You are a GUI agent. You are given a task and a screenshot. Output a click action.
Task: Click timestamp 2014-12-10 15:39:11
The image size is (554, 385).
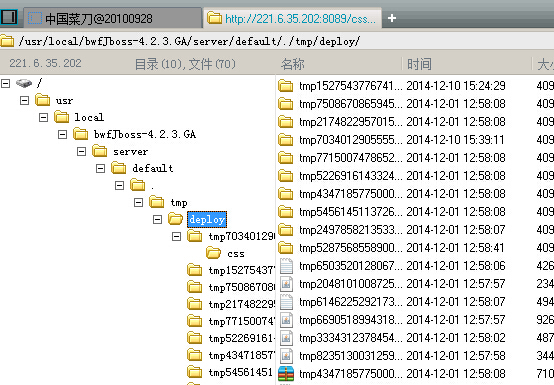(456, 140)
